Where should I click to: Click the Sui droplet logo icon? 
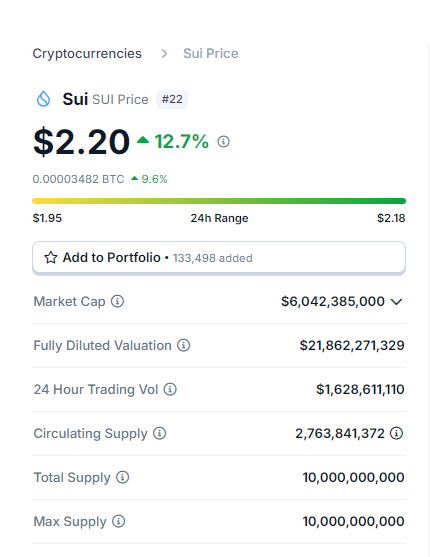point(44,99)
